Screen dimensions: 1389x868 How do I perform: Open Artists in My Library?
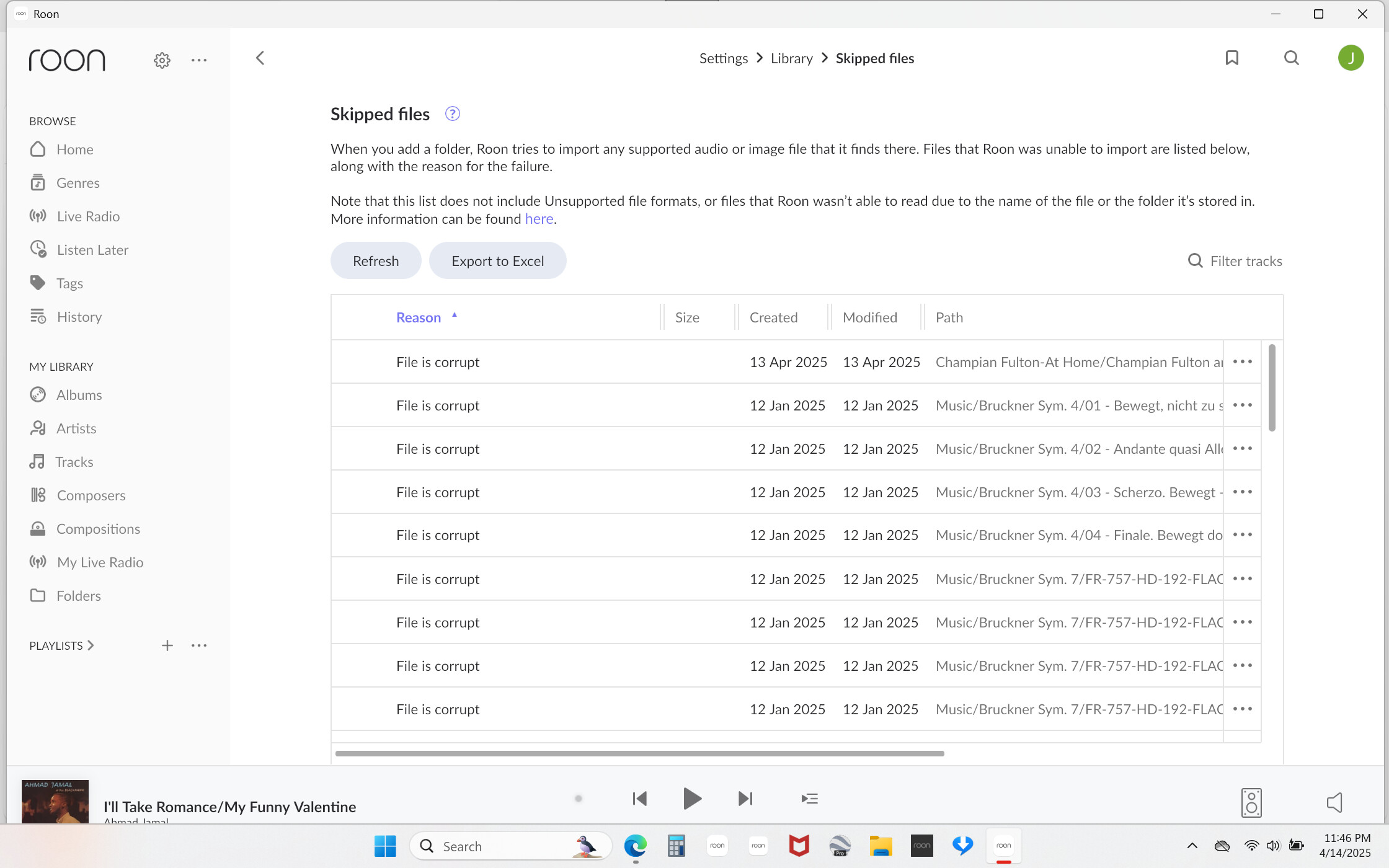tap(63, 428)
